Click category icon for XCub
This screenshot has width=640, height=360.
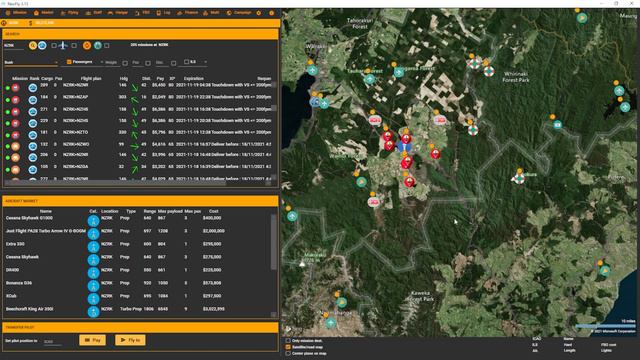pos(93,299)
